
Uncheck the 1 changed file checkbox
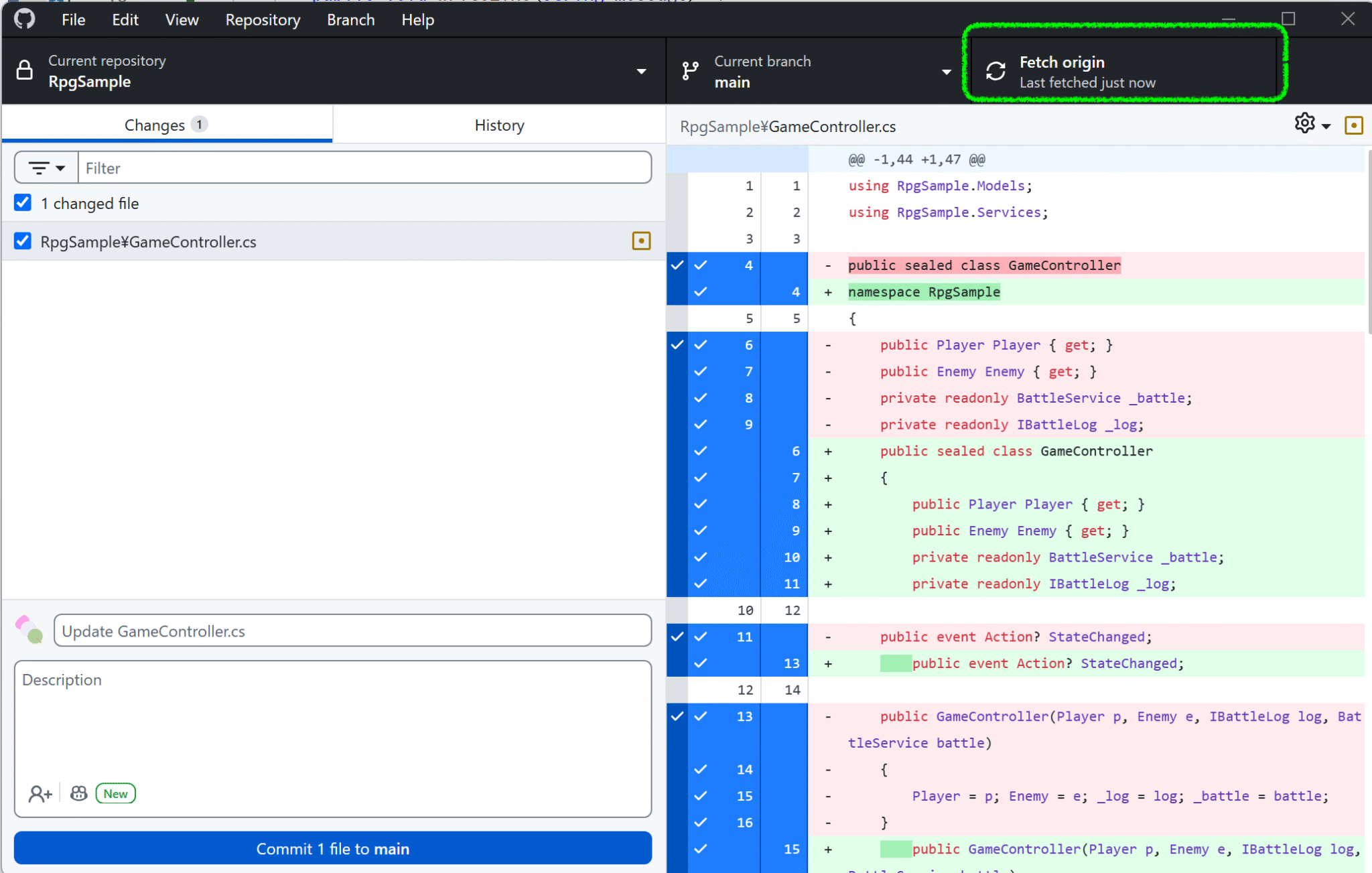click(x=23, y=202)
